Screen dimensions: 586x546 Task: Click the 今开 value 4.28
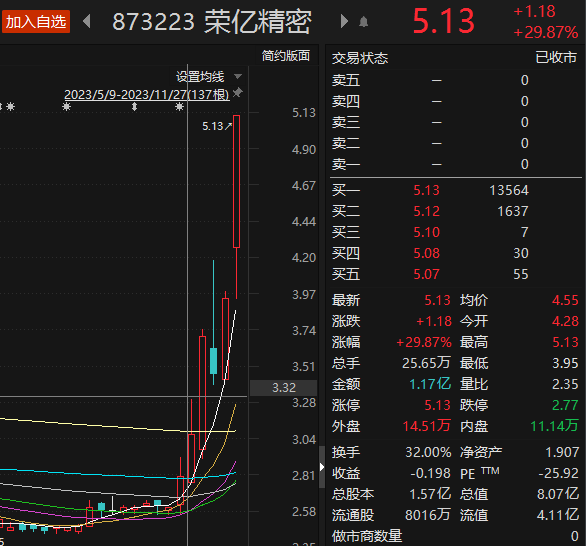(x=565, y=321)
